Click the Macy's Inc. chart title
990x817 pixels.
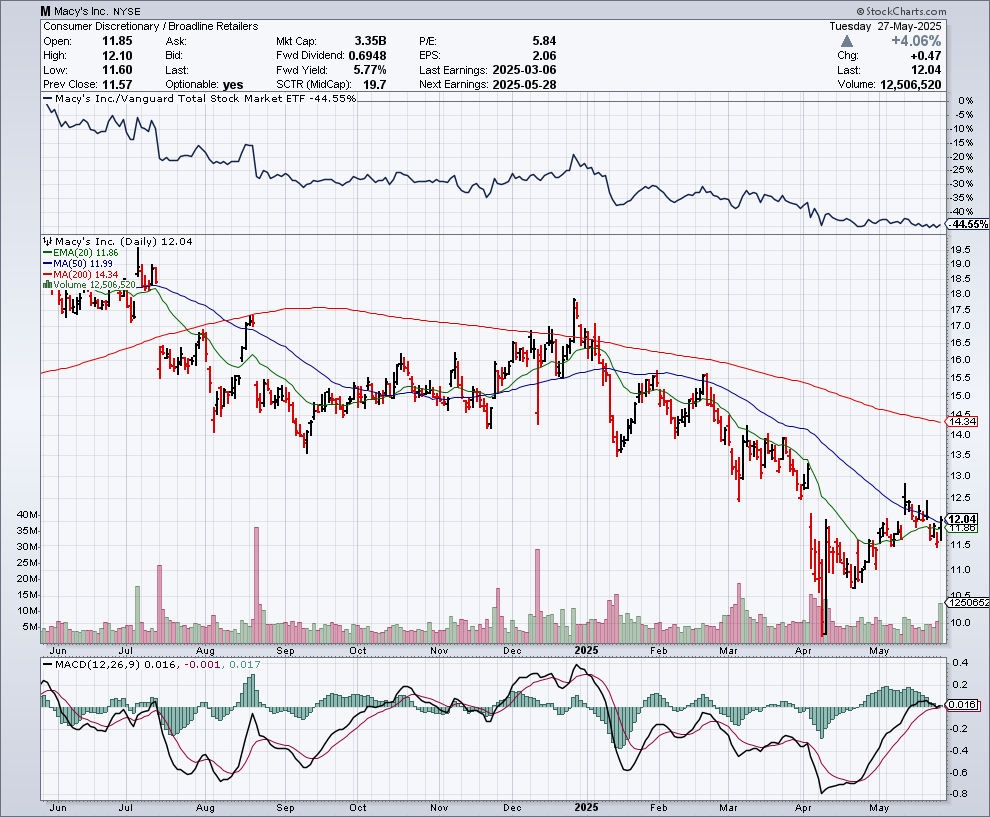[x=81, y=11]
